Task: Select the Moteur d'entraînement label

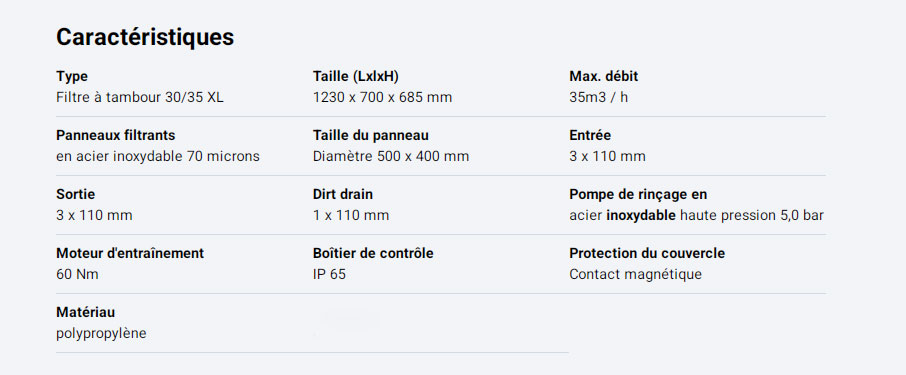Action: tap(130, 253)
